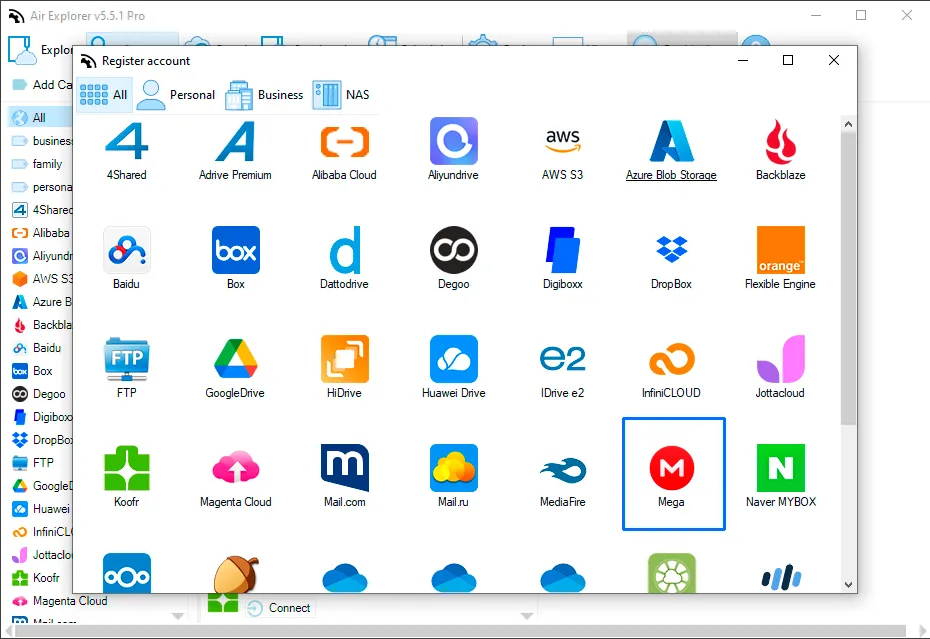Minimize the Register account dialog
Image resolution: width=930 pixels, height=639 pixels.
point(743,60)
